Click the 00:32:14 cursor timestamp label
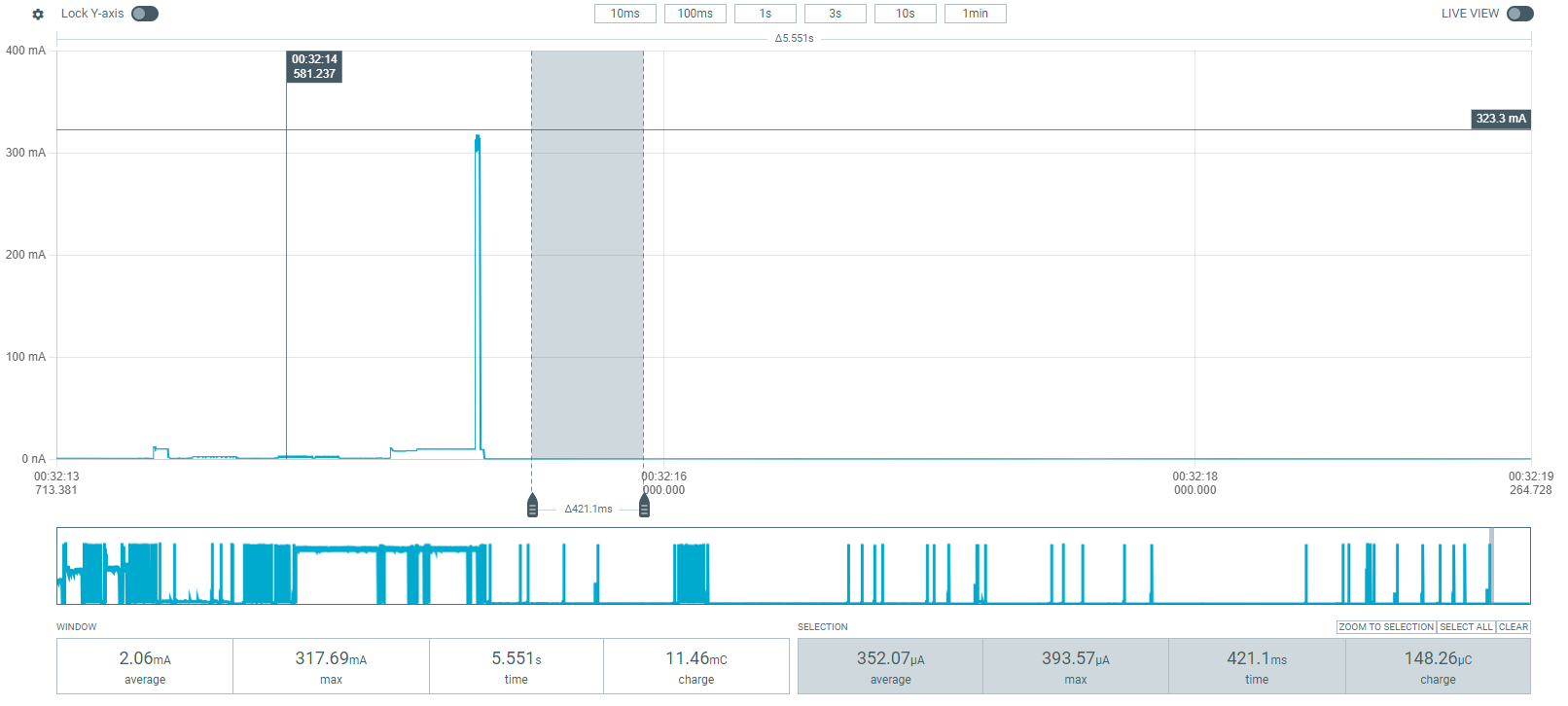The image size is (1568, 706). (x=314, y=66)
